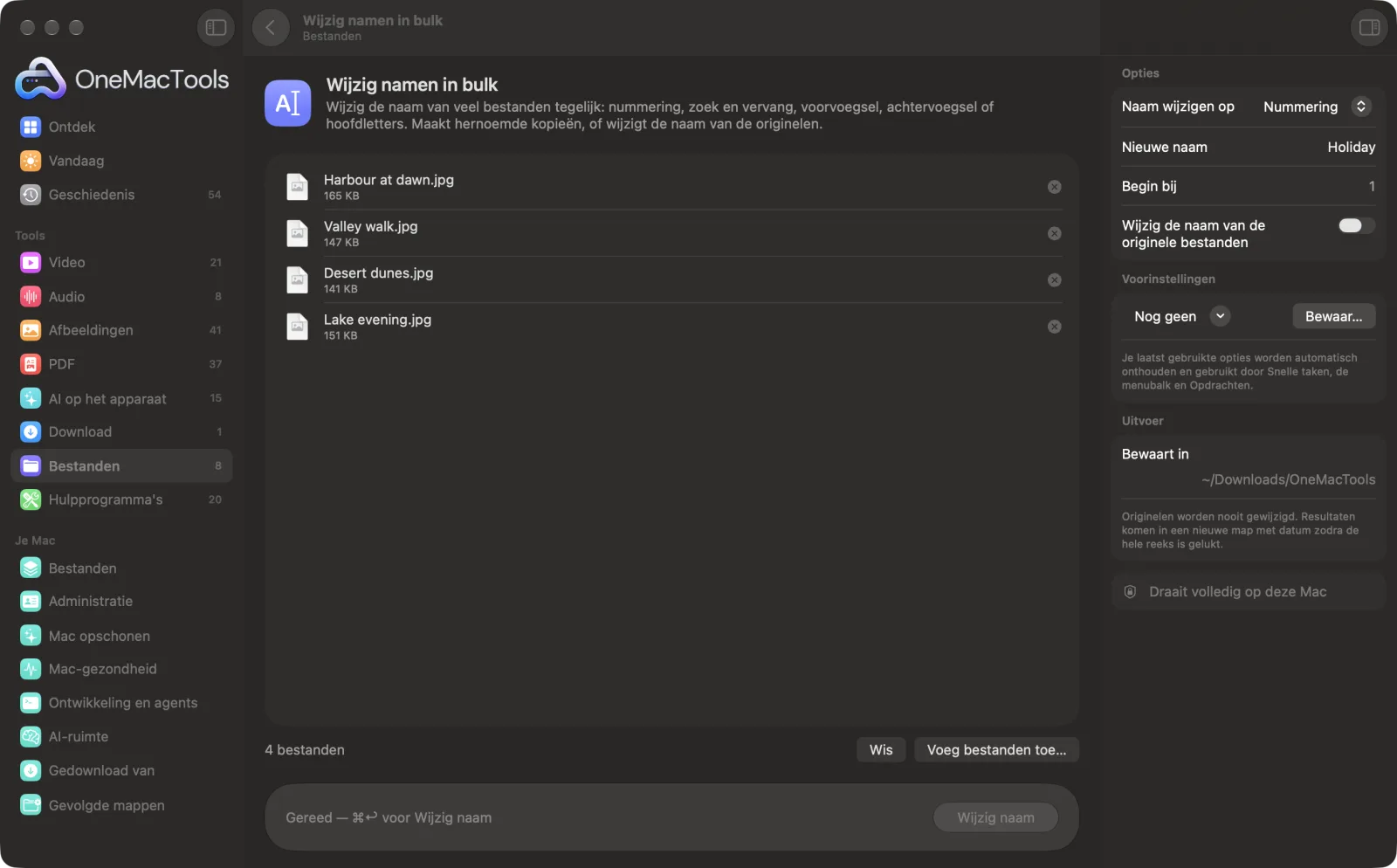Viewport: 1397px width, 868px height.
Task: Select the Video tools icon
Action: (x=31, y=263)
